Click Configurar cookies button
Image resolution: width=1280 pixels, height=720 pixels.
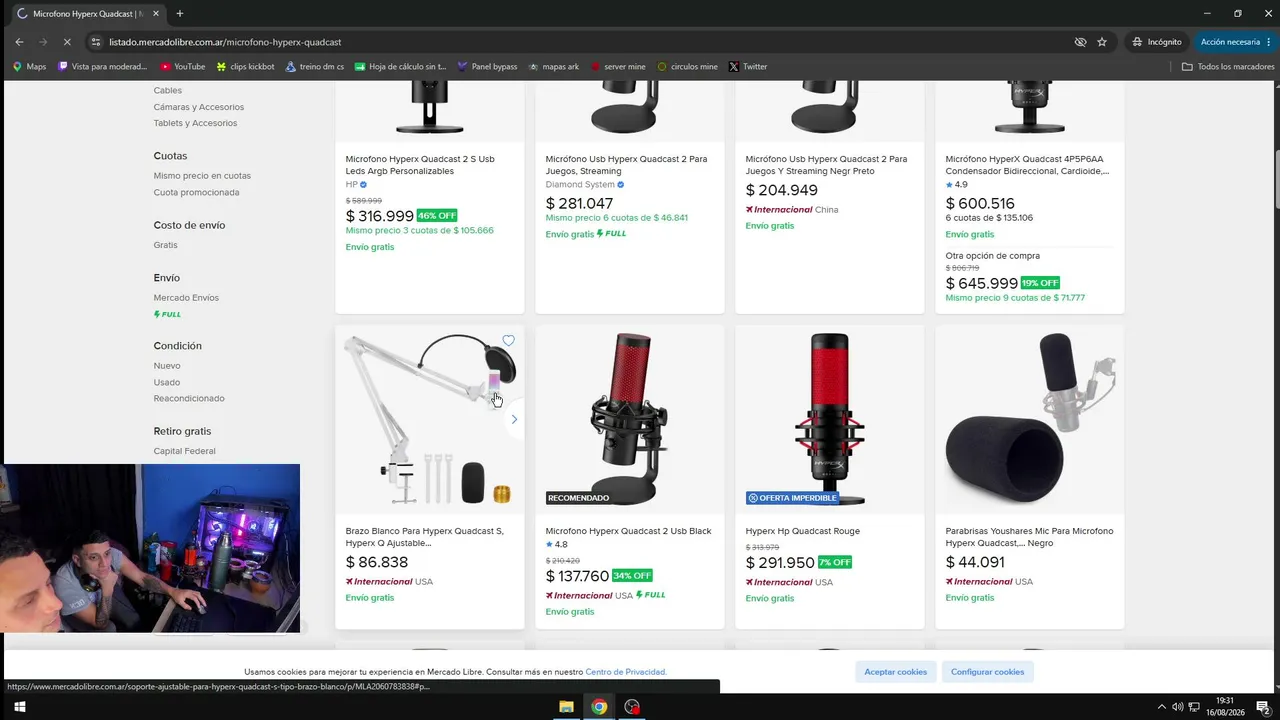[x=987, y=672]
